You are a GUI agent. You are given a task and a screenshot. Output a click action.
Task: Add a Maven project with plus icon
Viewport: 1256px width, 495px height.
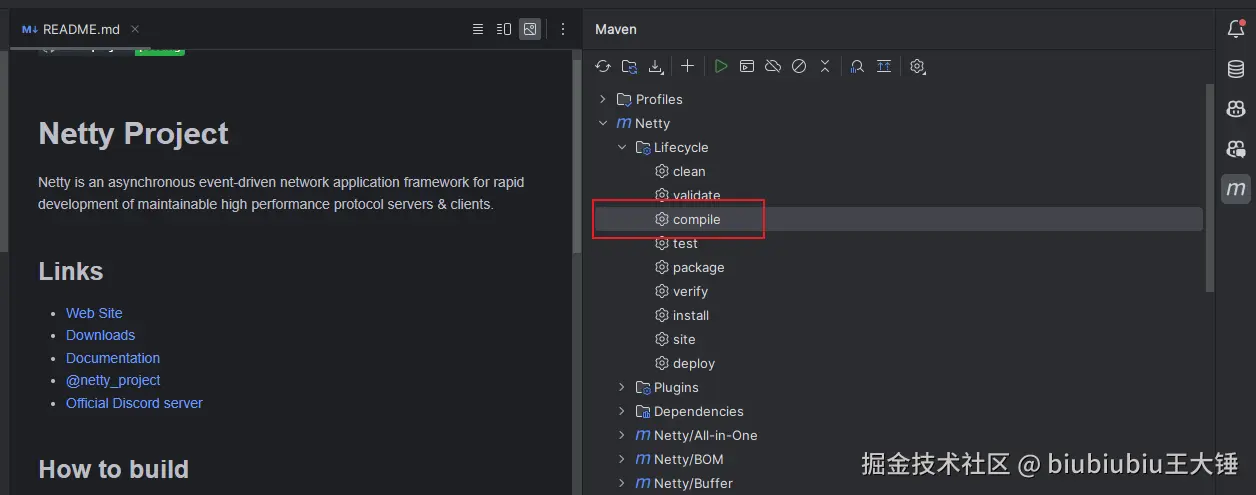pyautogui.click(x=688, y=67)
